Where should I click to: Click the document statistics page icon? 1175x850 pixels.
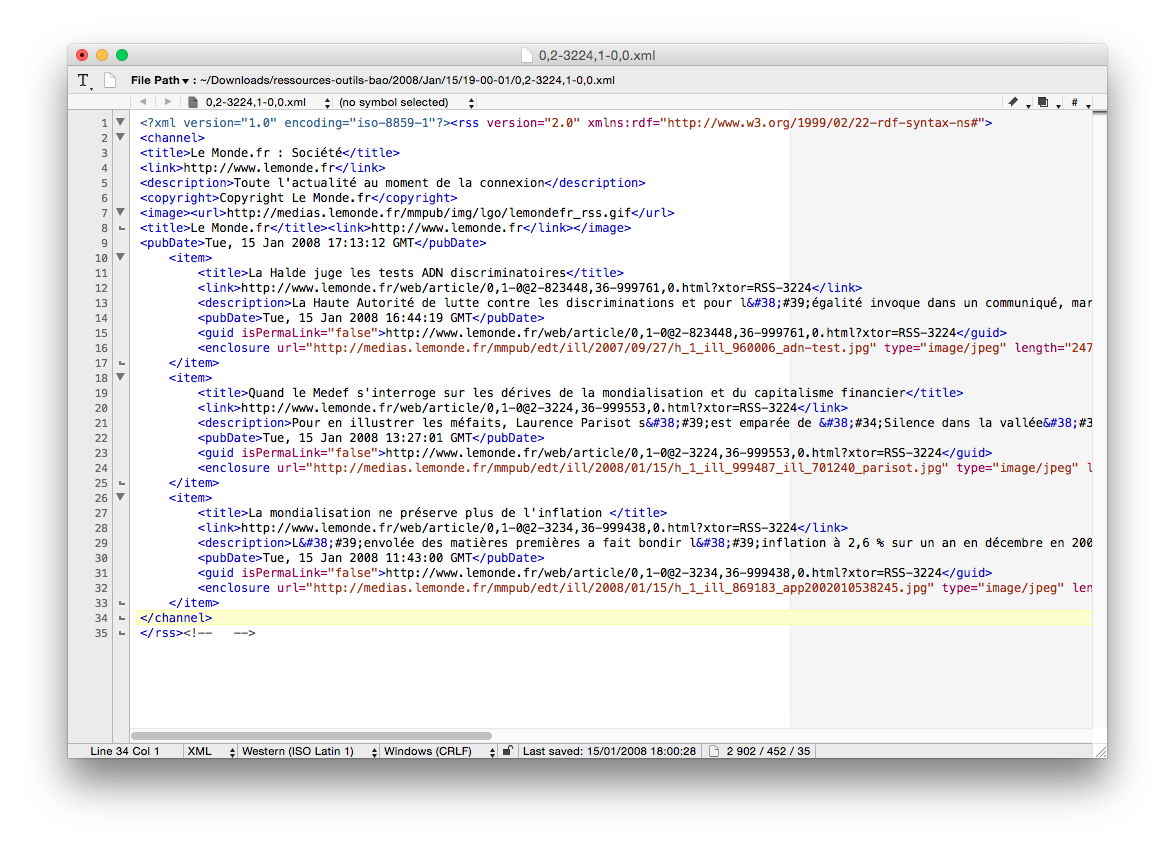[x=715, y=751]
